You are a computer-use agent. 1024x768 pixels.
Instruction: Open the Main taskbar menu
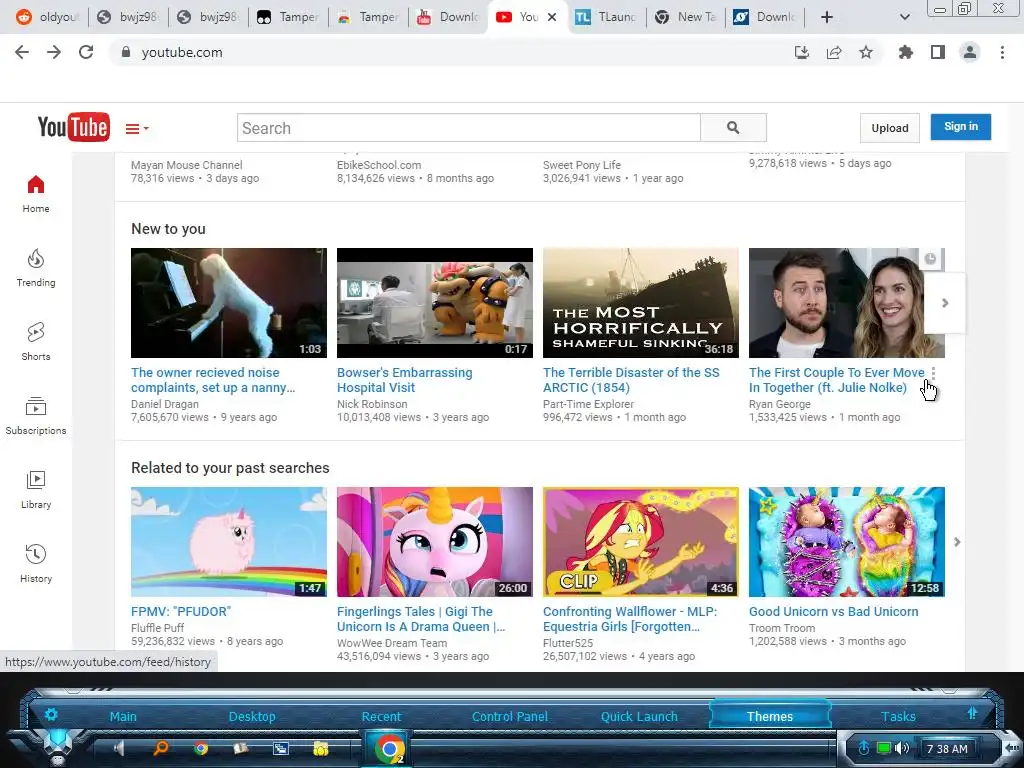coord(123,716)
